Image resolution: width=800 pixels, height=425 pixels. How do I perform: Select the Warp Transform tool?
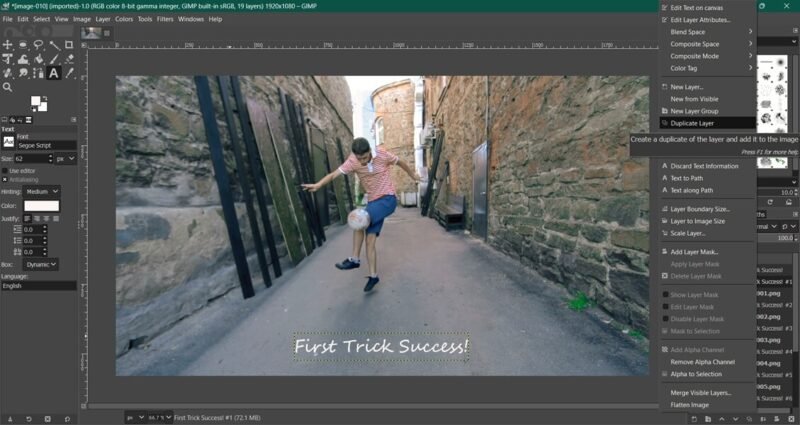(23, 59)
